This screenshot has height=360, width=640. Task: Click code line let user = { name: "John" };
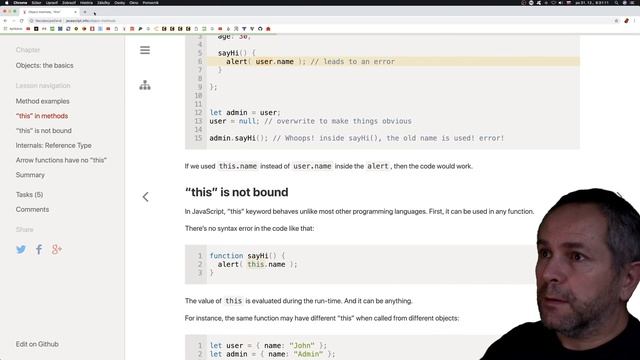point(268,346)
